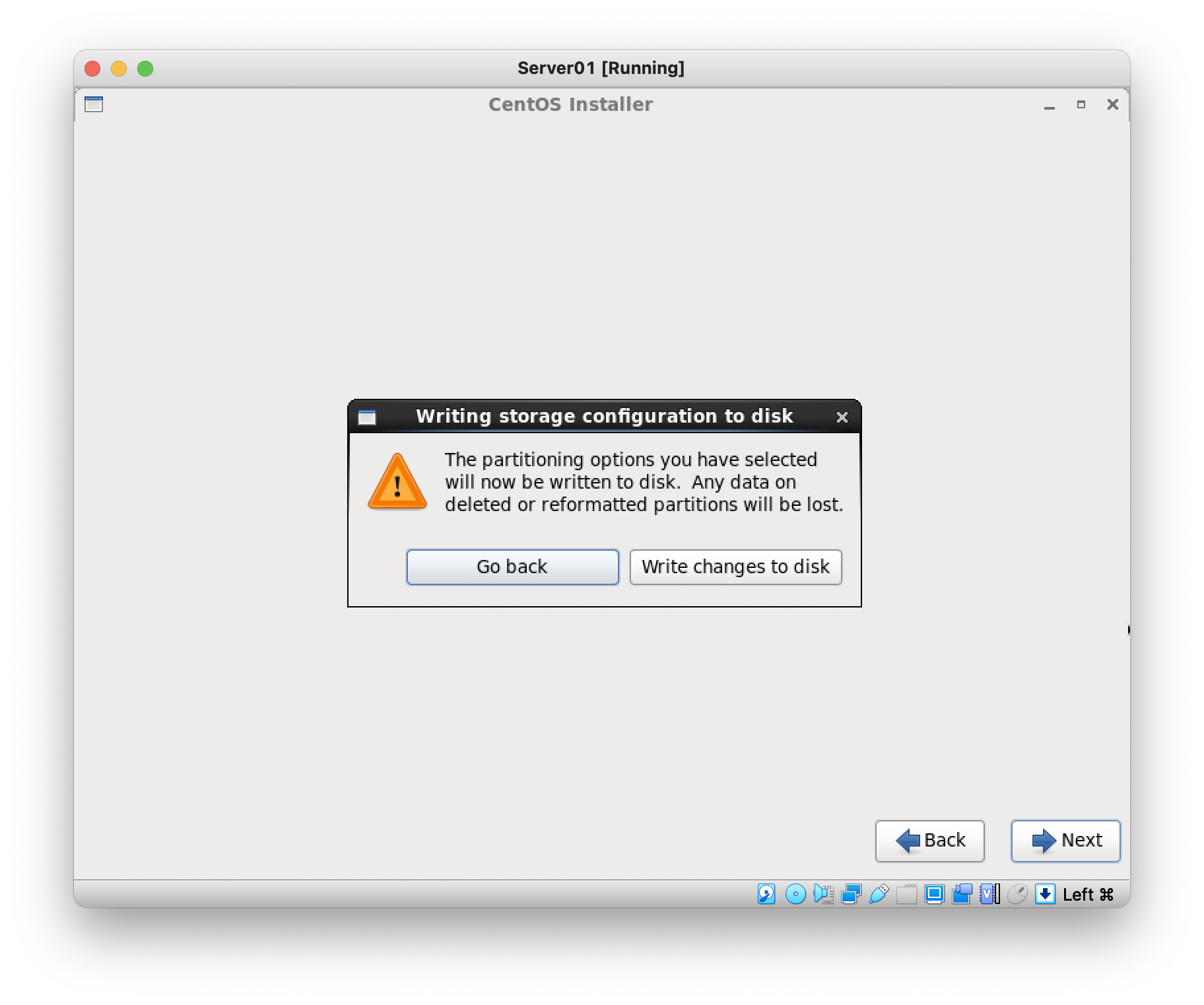Click the mouse integration status icon
Image resolution: width=1204 pixels, height=1005 pixels.
1017,894
